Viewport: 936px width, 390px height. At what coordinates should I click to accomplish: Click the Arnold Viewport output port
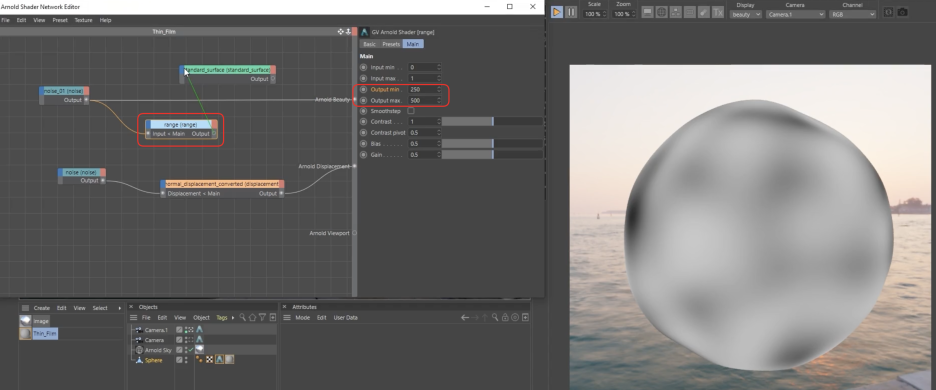tap(354, 233)
